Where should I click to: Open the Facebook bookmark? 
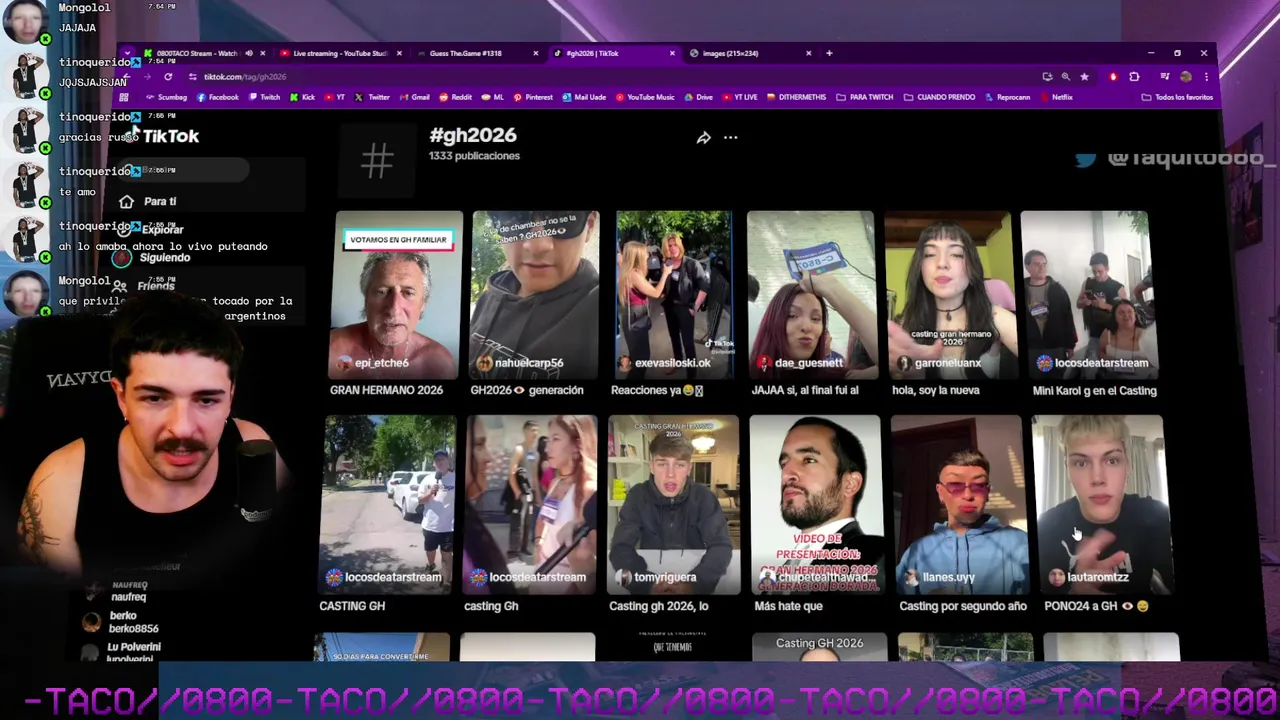pyautogui.click(x=218, y=97)
